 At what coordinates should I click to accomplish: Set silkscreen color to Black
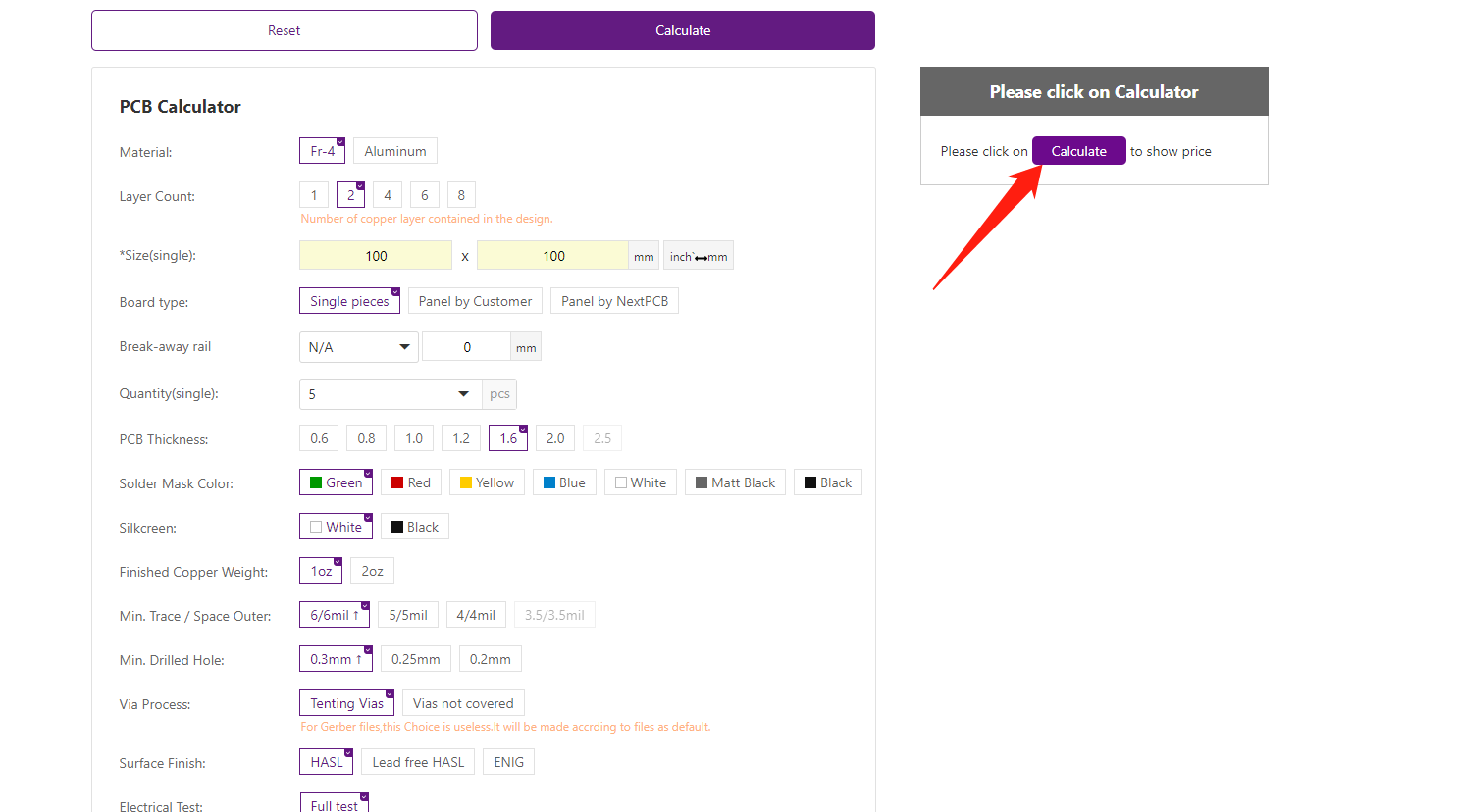pyautogui.click(x=414, y=527)
